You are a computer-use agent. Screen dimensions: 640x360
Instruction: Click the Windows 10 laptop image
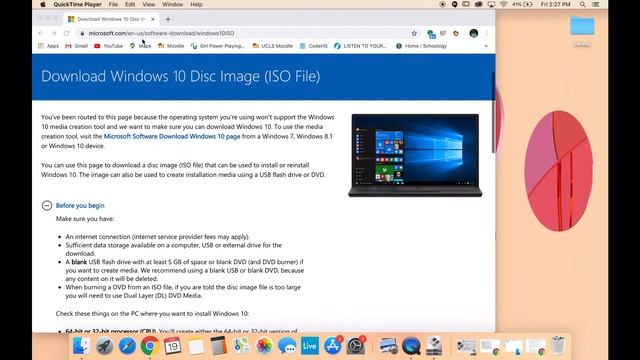pos(415,156)
